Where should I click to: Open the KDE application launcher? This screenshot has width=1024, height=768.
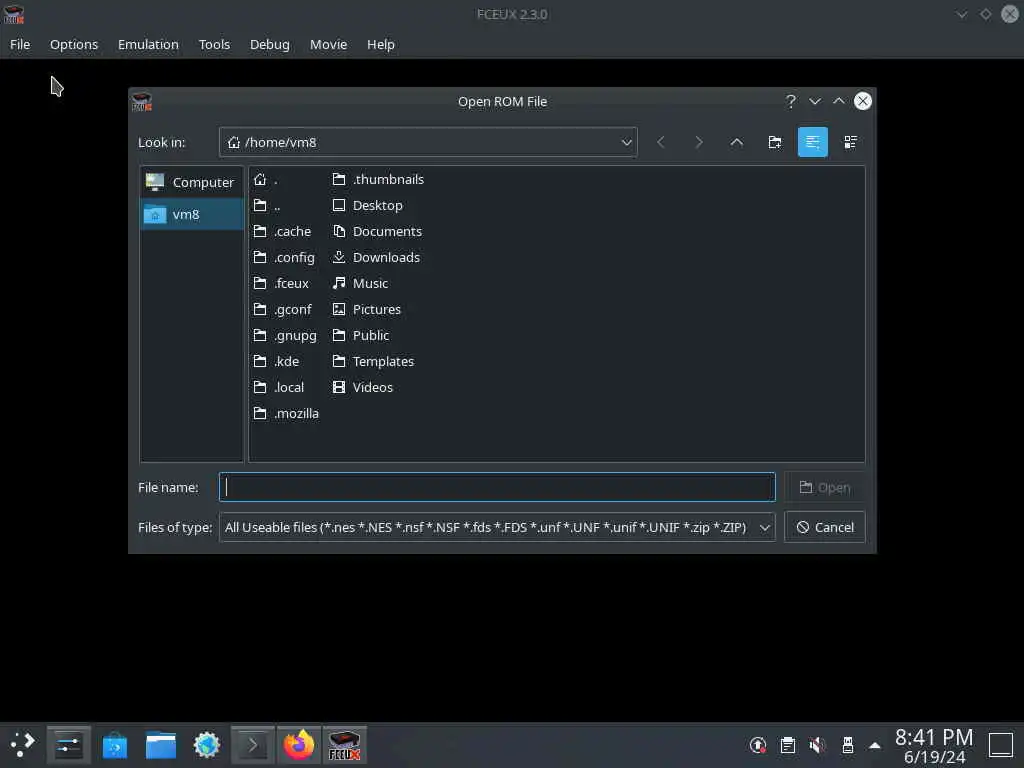[x=22, y=744]
